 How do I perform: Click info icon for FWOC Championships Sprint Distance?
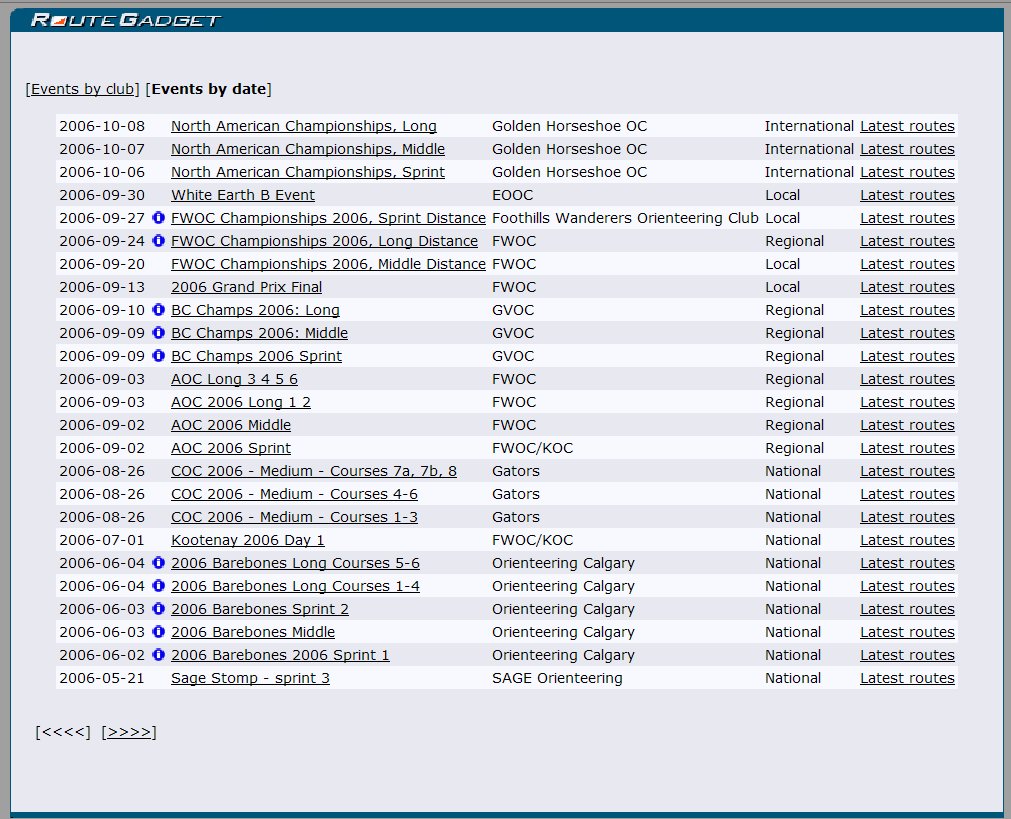158,218
